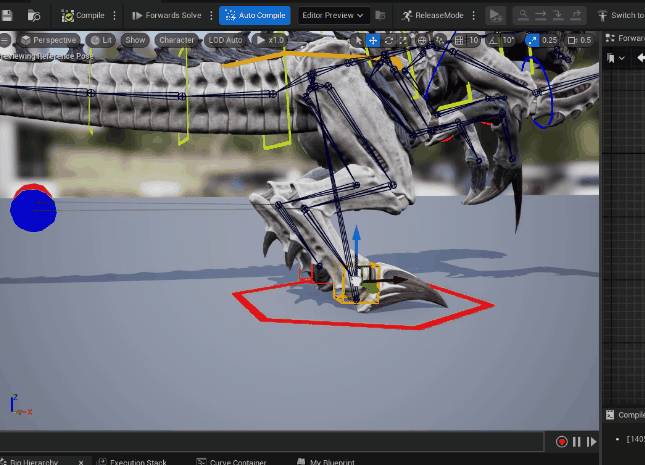The image size is (645, 465).
Task: Open the Show menu in viewport
Action: click(x=137, y=40)
